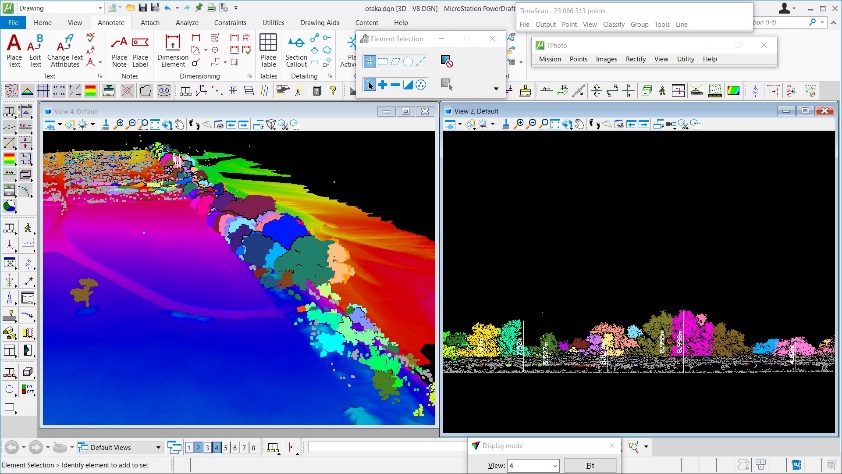Select the Place Table tool

[x=268, y=49]
